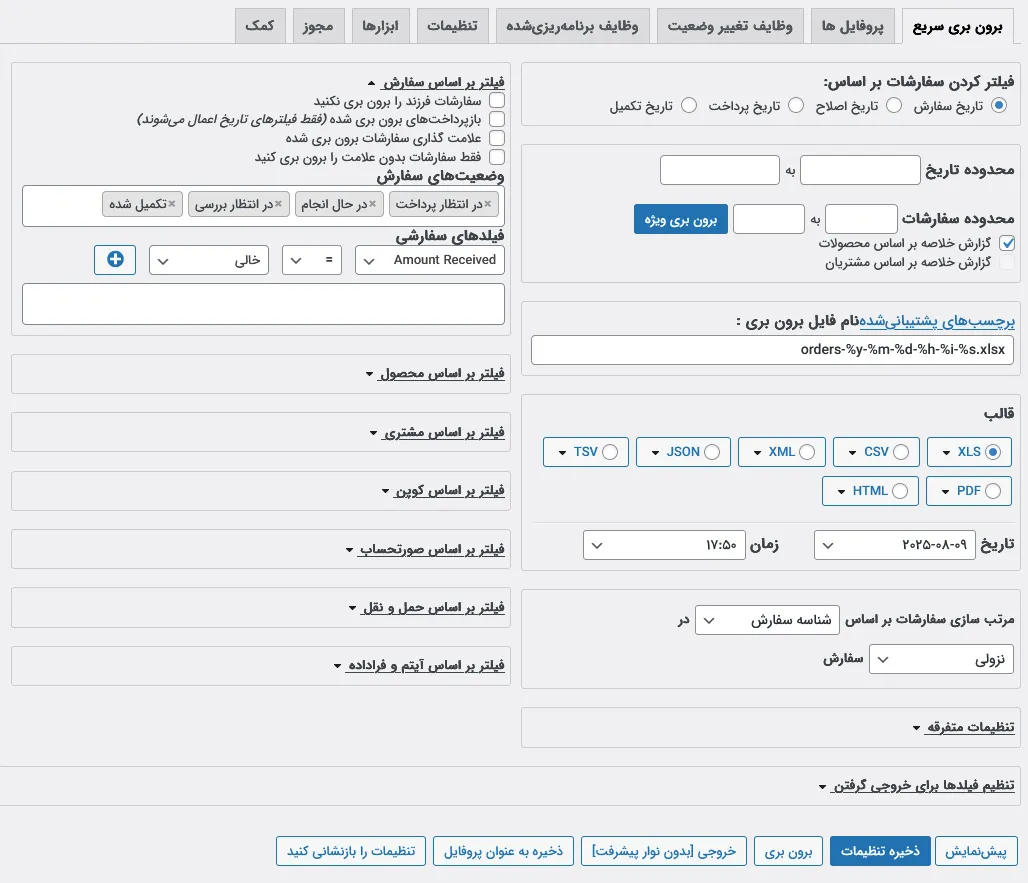
Task: Open the '=' operator dropdown
Action: point(312,260)
